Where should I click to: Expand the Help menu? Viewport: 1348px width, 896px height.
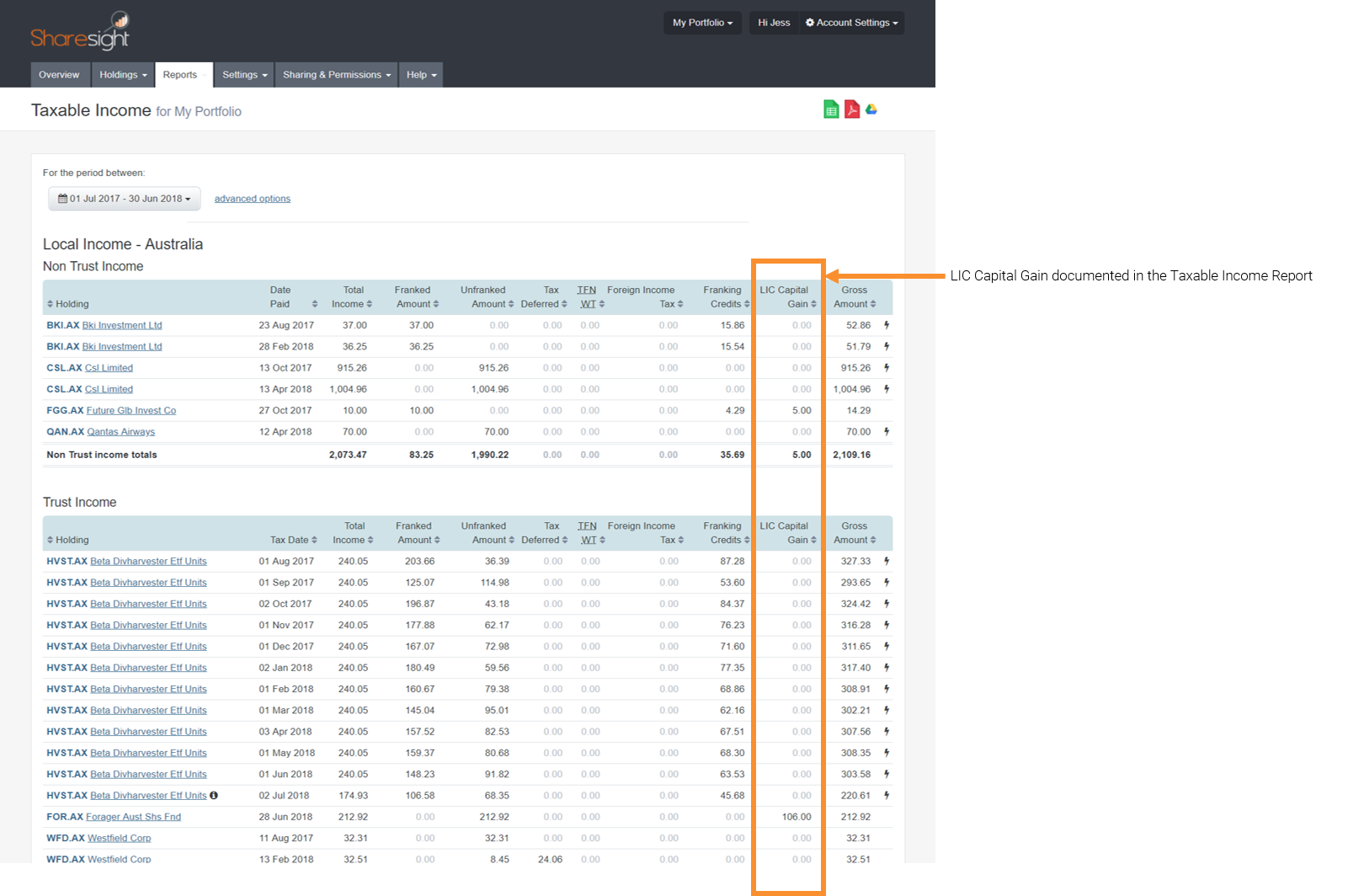[x=421, y=75]
